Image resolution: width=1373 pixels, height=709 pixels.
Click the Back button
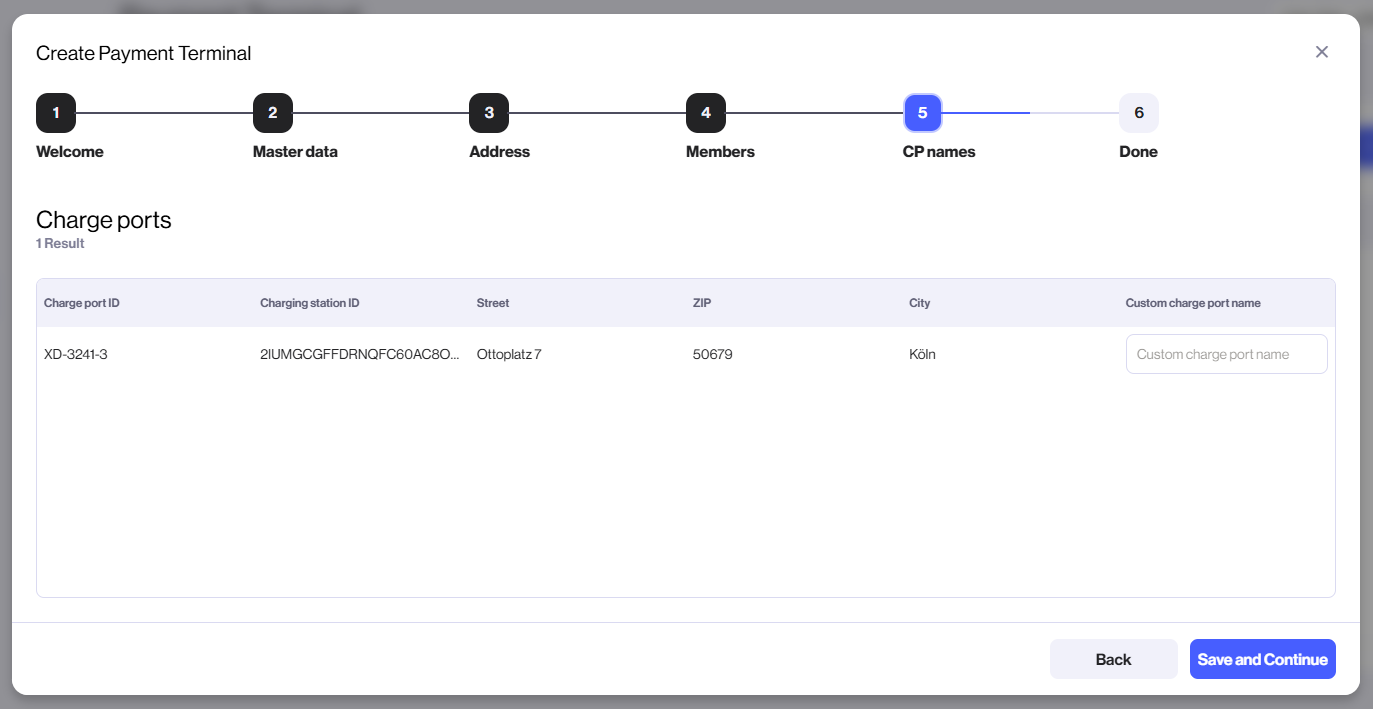pos(1113,659)
